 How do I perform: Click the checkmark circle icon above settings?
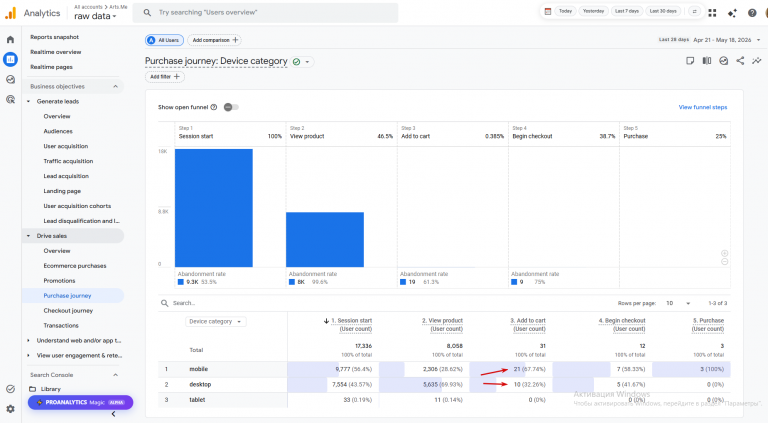(10, 389)
